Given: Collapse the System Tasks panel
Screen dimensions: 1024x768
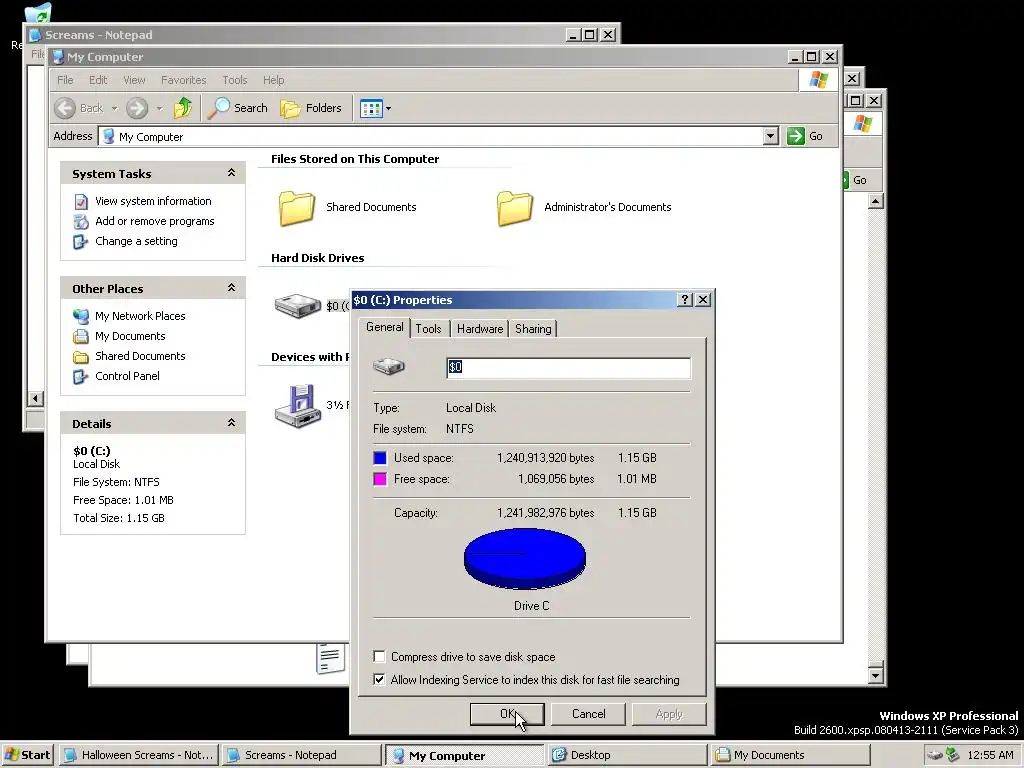Looking at the screenshot, I should coord(231,173).
